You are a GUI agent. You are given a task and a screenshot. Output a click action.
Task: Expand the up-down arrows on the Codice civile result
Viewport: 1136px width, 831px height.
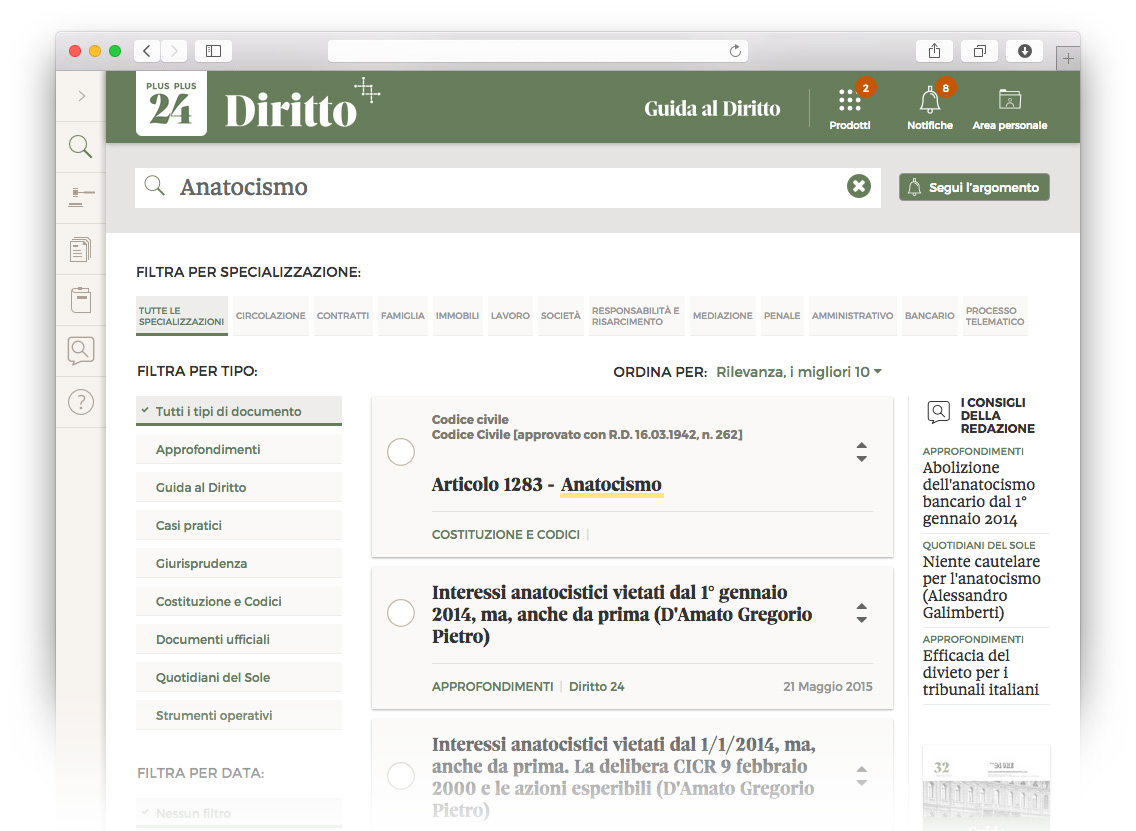point(861,452)
